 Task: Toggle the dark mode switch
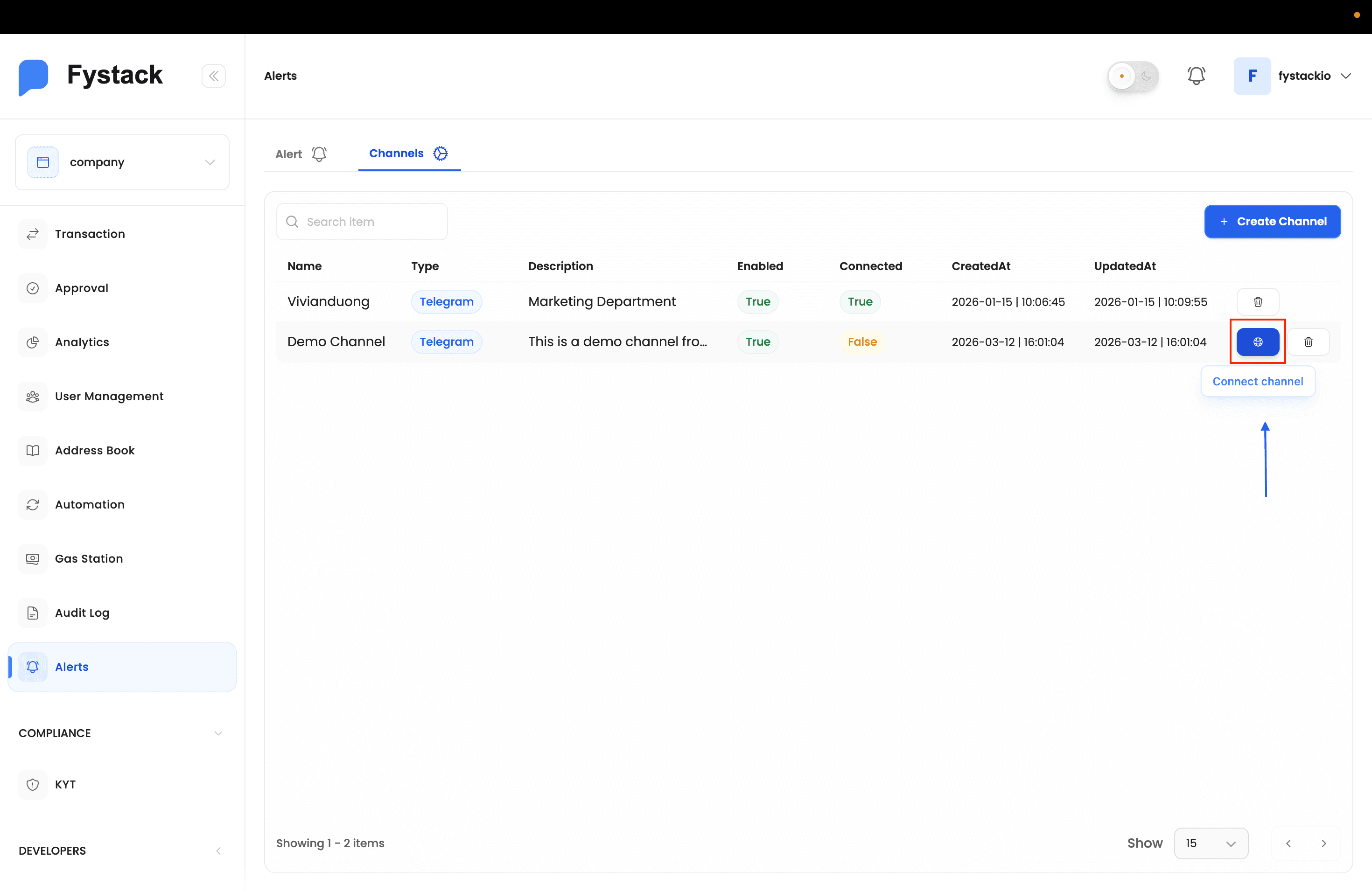1133,76
